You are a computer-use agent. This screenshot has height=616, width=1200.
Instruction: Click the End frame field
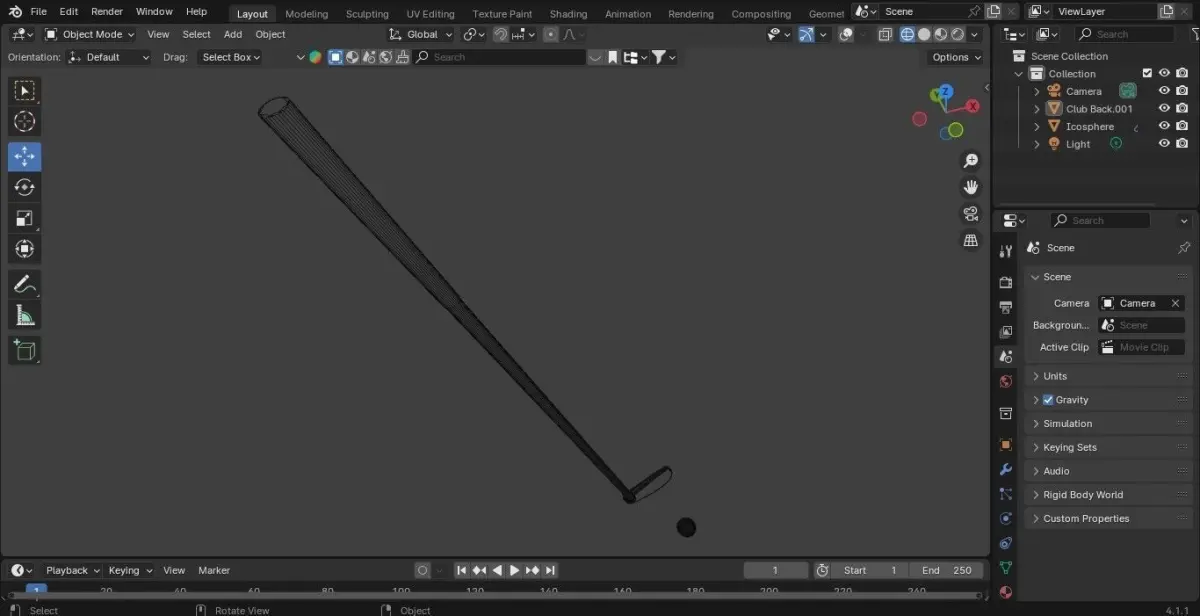click(x=946, y=570)
